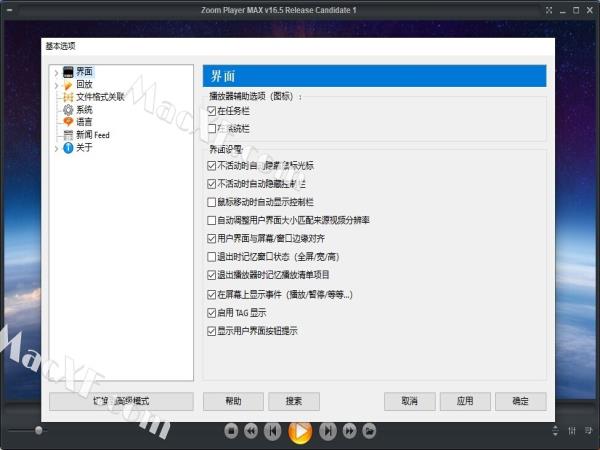Maximize the Zoom Player window
Image resolution: width=600 pixels, height=450 pixels.
tap(576, 10)
